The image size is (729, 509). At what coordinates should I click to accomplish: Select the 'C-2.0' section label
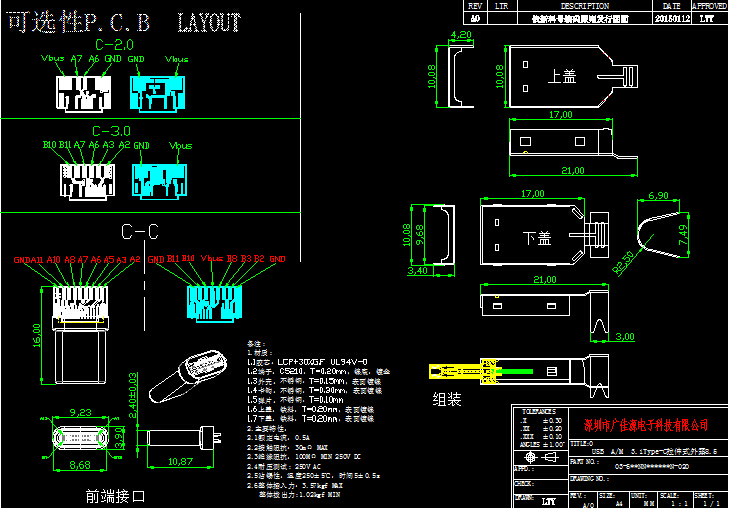coord(114,45)
